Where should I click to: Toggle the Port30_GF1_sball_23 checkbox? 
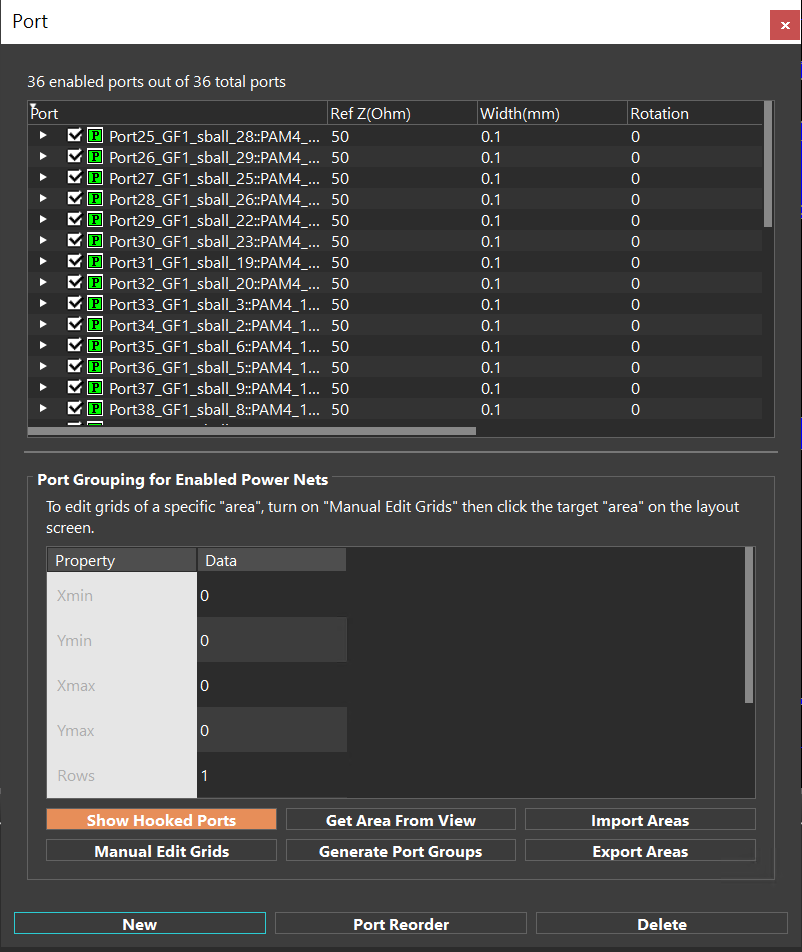click(x=75, y=240)
